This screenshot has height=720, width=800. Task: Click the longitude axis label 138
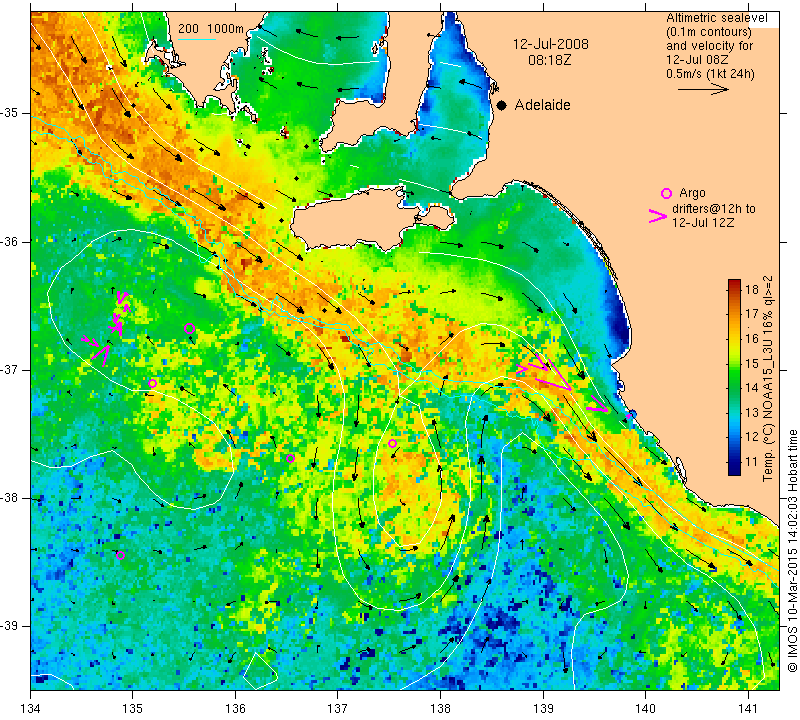click(440, 709)
